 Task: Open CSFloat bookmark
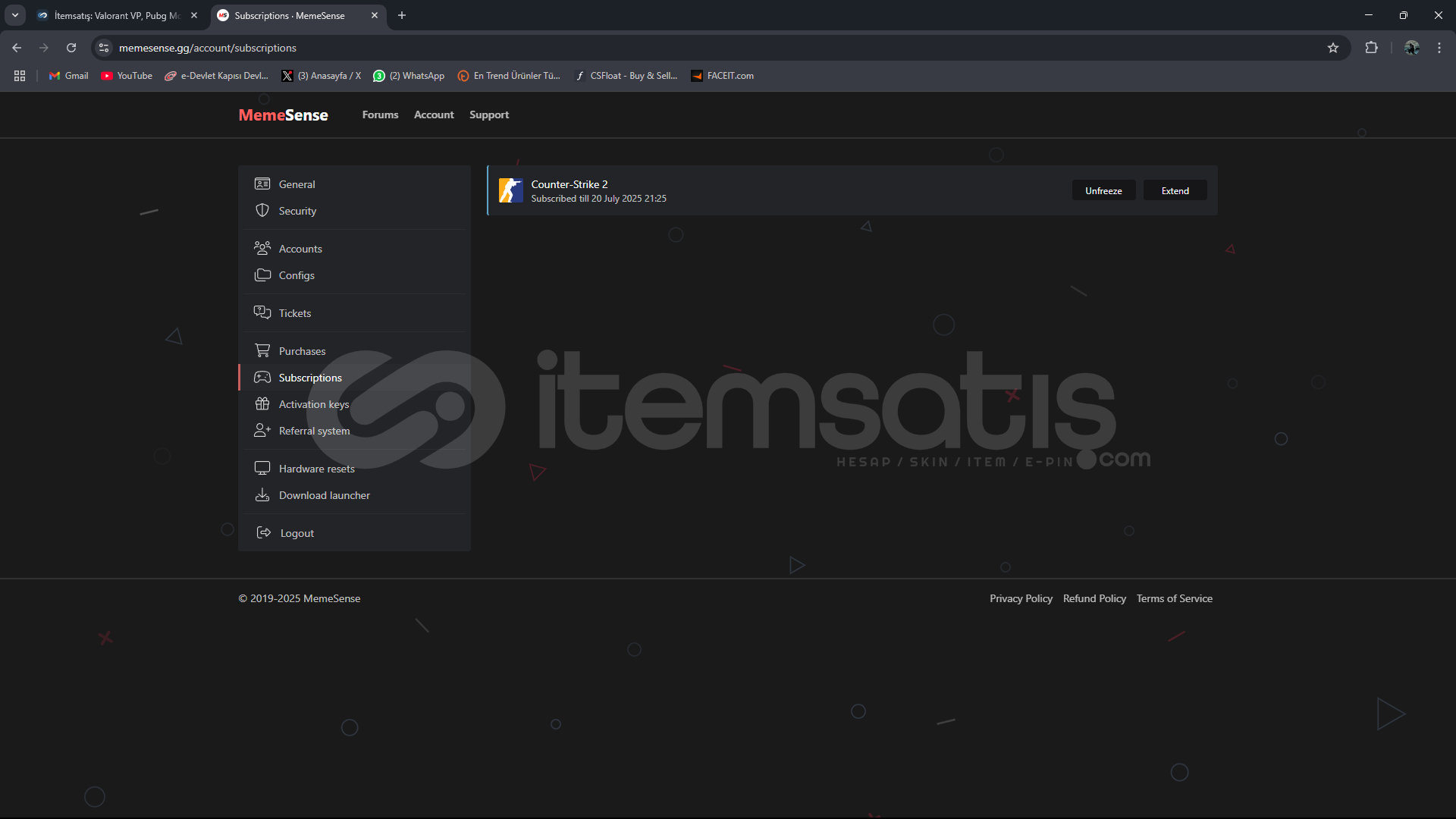pyautogui.click(x=626, y=76)
